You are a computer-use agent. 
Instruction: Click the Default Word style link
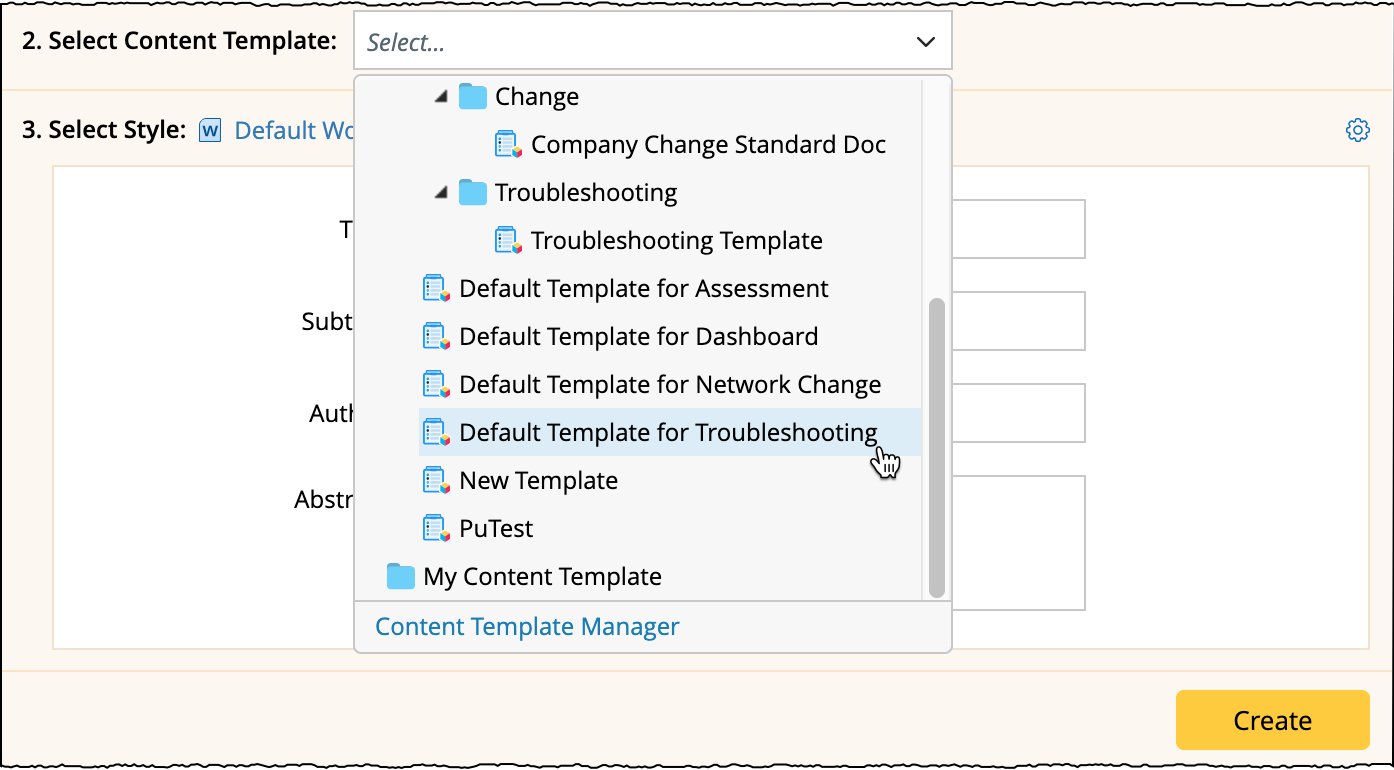click(288, 131)
